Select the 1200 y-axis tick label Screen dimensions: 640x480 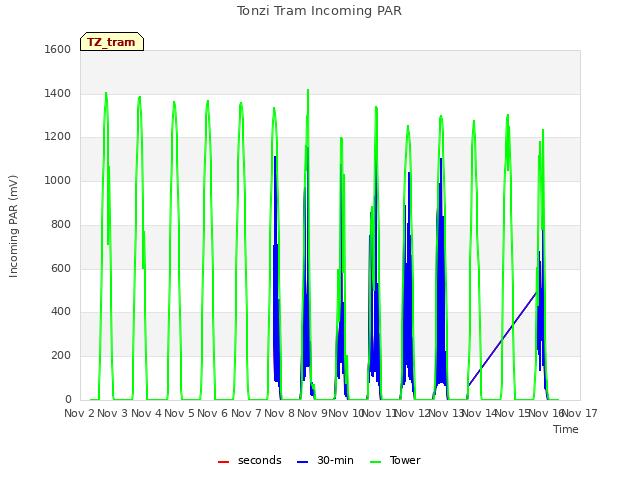click(x=58, y=137)
